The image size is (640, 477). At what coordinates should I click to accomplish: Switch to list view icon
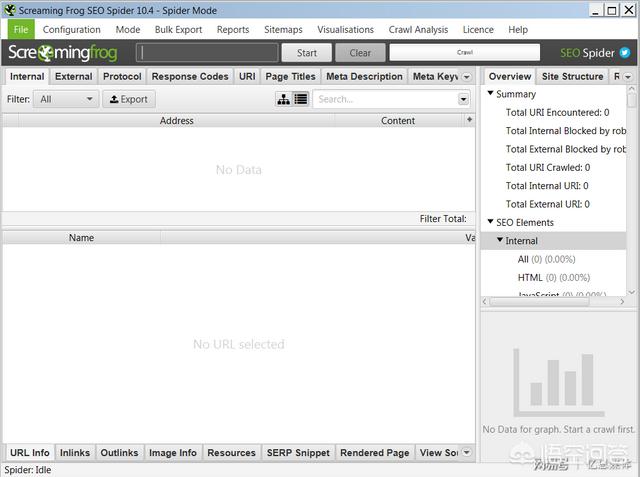click(300, 99)
